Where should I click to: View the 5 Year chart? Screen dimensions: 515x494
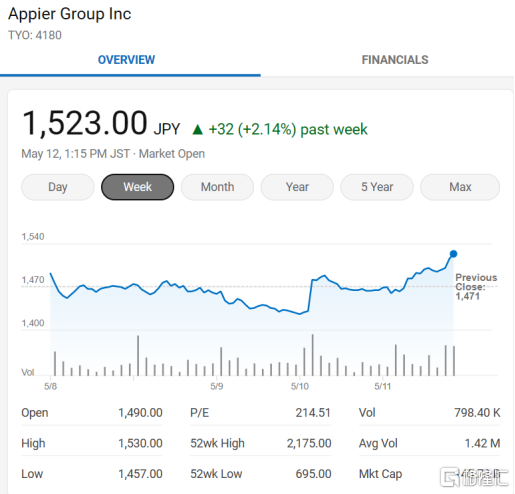tap(377, 187)
